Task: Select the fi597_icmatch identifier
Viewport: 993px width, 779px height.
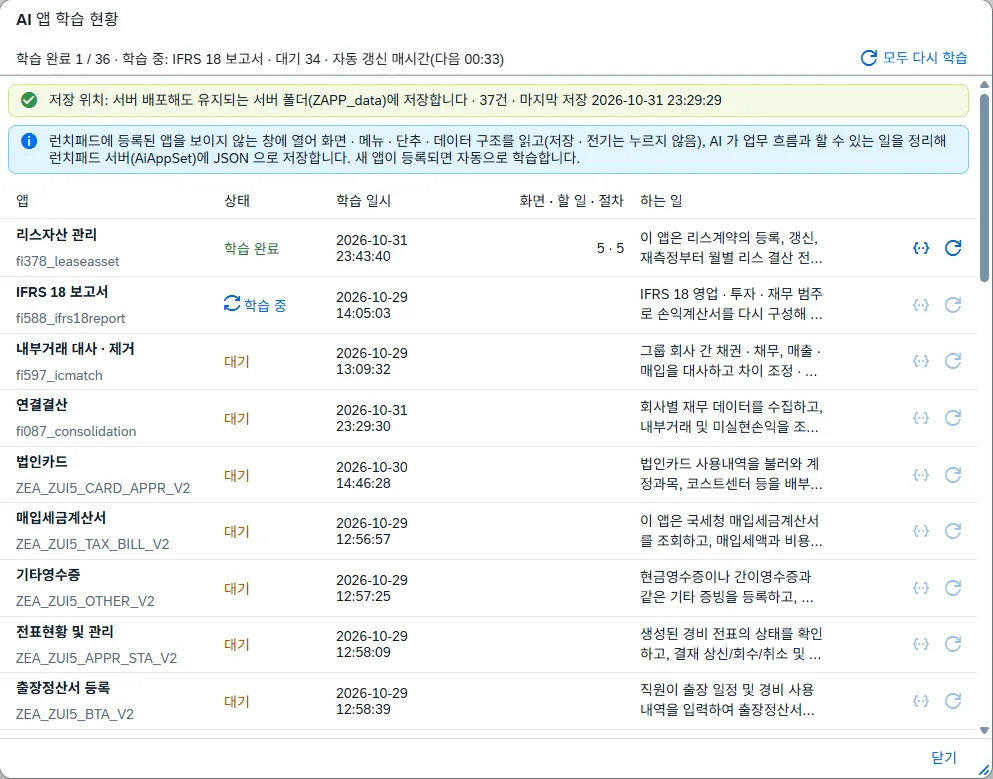Action: click(x=59, y=375)
